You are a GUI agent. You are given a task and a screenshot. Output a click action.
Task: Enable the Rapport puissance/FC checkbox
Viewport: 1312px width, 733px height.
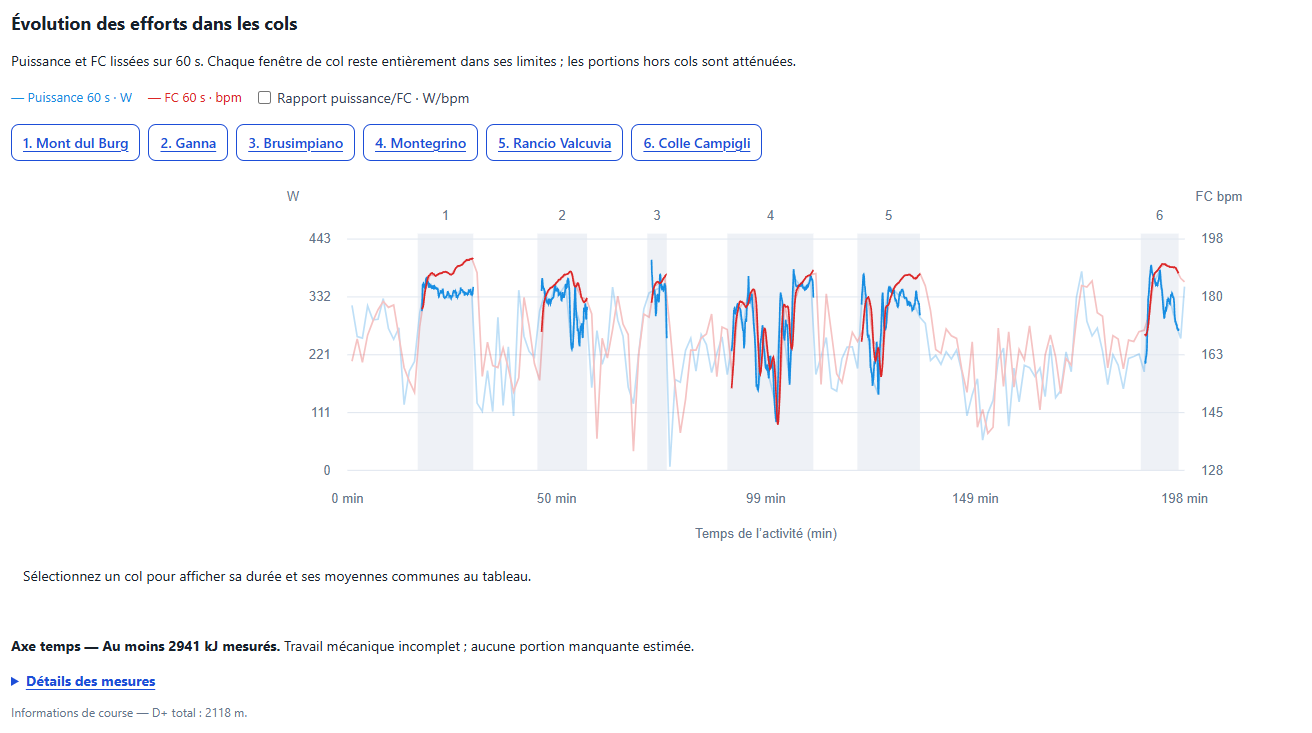pyautogui.click(x=265, y=98)
